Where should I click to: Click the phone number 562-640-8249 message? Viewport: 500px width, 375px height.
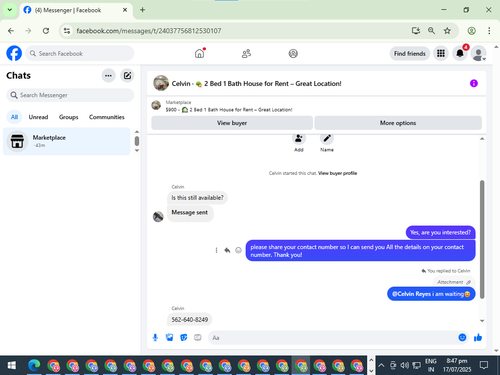(190, 320)
